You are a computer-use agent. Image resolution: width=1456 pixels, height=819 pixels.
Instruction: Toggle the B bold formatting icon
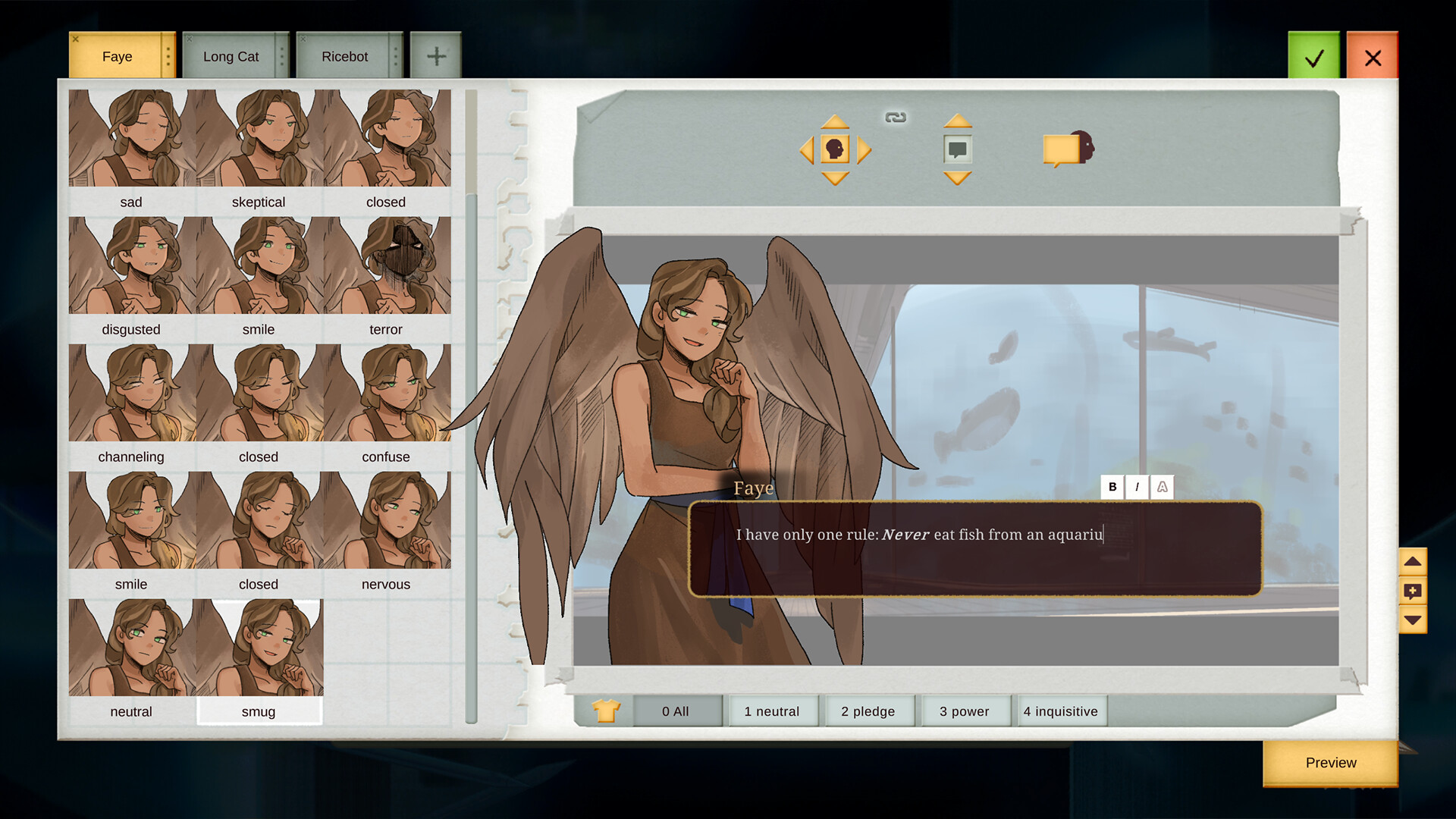[x=1112, y=488]
